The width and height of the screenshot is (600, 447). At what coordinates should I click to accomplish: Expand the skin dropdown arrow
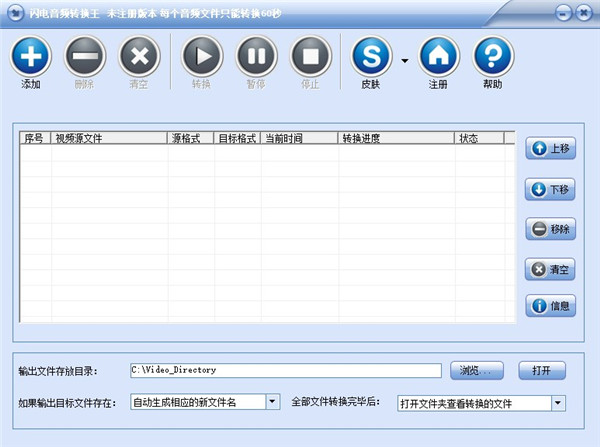coord(405,60)
